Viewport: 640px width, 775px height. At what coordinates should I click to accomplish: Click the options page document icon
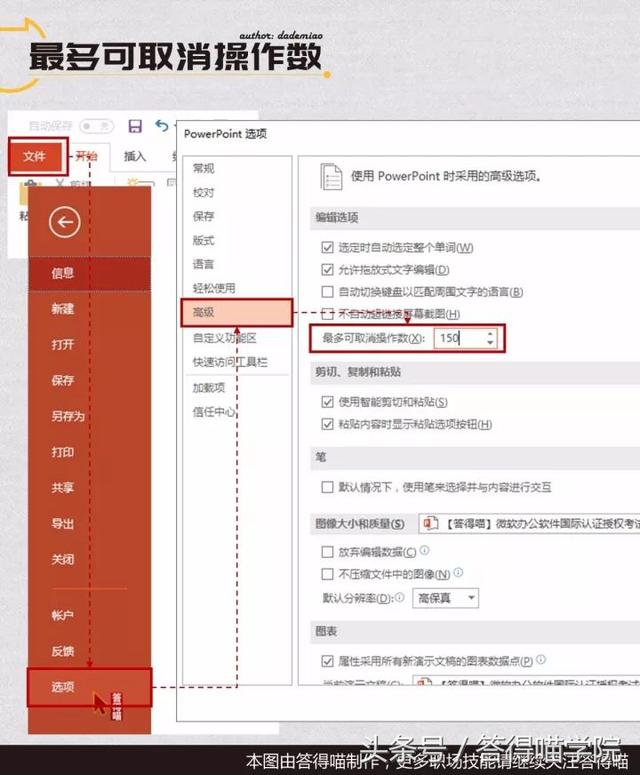click(x=331, y=177)
